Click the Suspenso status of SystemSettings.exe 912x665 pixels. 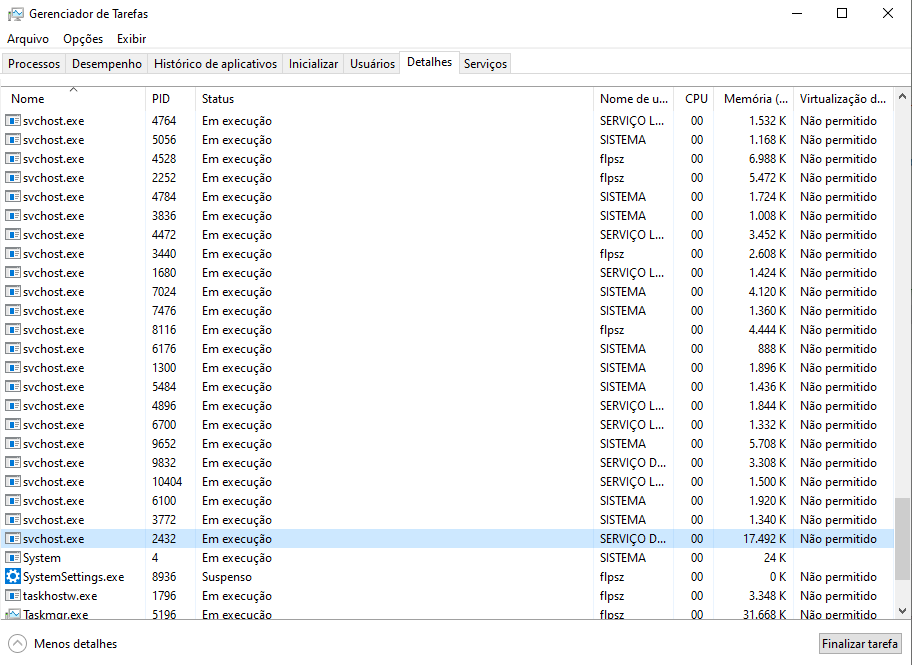(227, 577)
